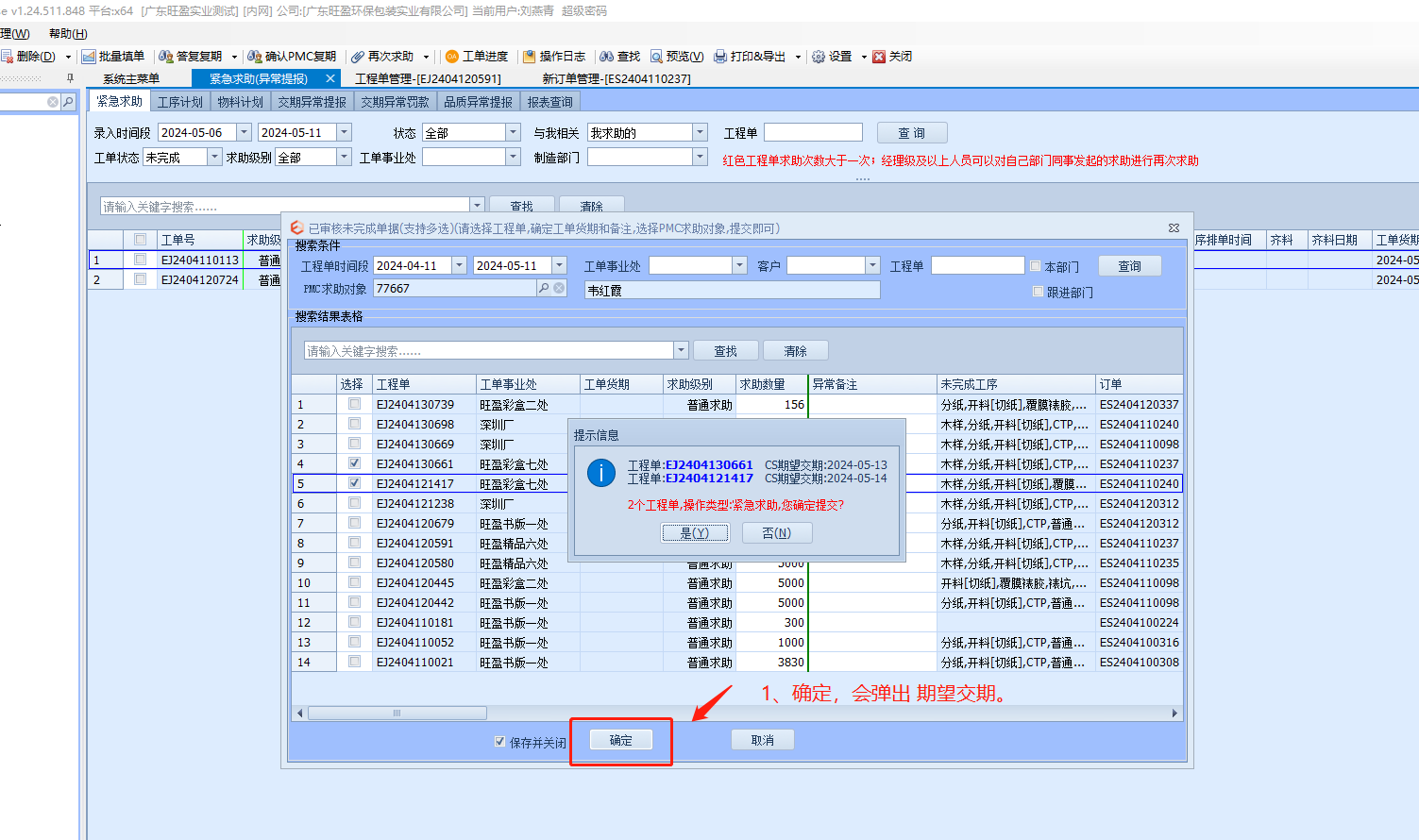Open the 工单进度 orange icon button
This screenshot has width=1419, height=840.
[477, 57]
